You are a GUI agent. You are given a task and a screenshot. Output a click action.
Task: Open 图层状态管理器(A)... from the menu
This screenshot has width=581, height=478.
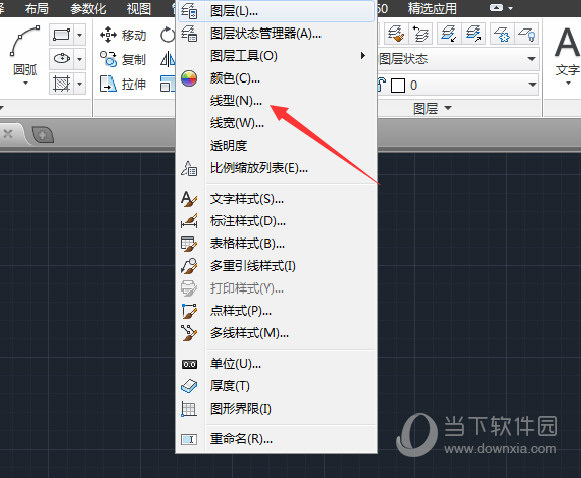coord(276,34)
